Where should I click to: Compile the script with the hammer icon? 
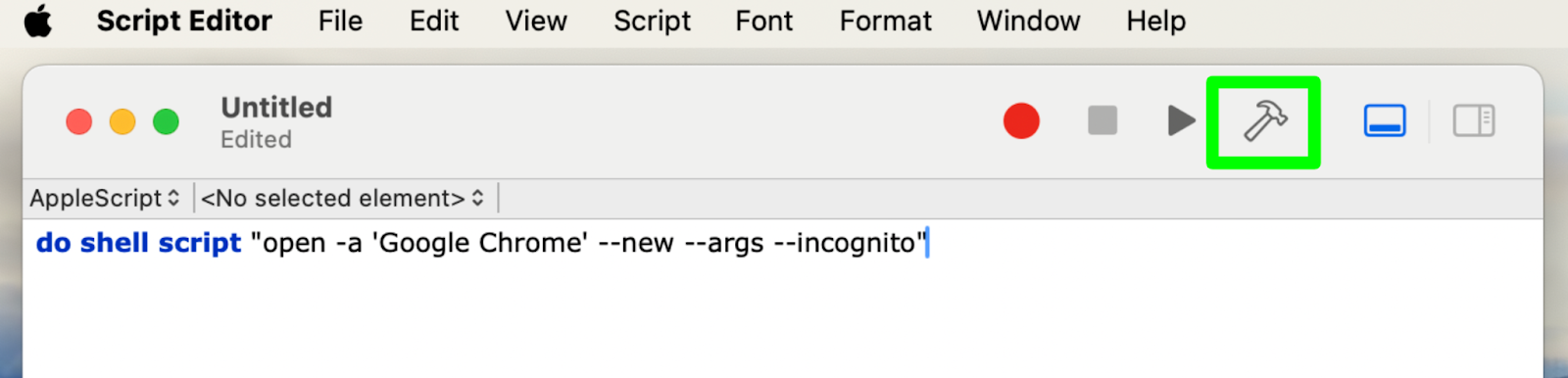point(1264,122)
